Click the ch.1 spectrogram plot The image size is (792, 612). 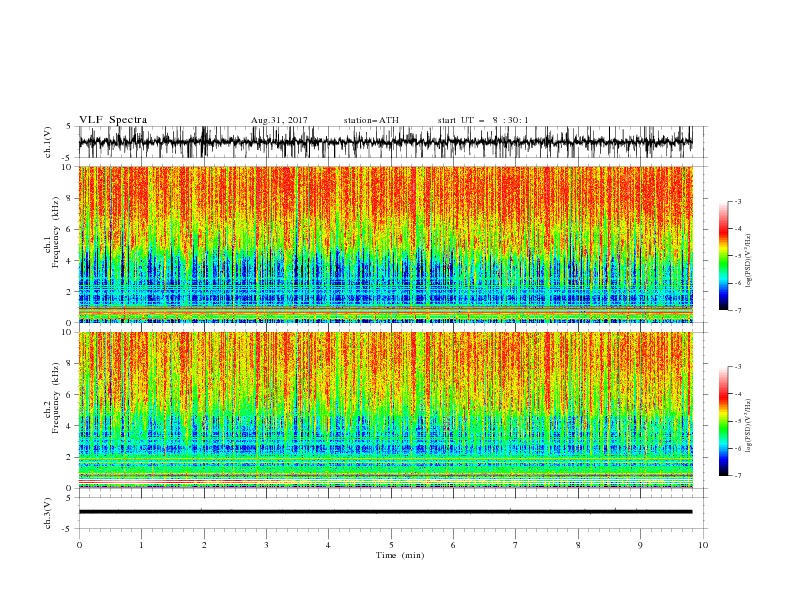(x=385, y=244)
